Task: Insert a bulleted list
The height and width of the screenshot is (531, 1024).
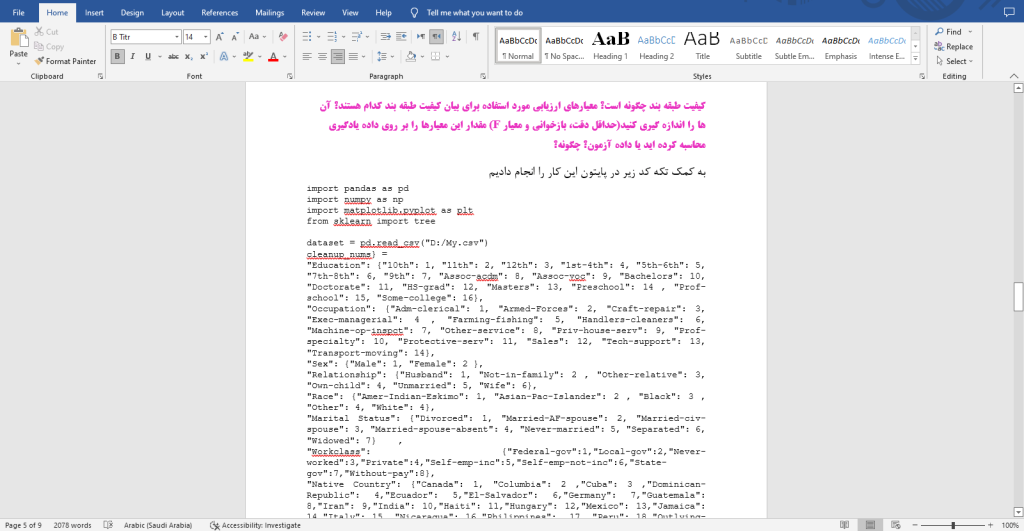Action: pyautogui.click(x=307, y=37)
